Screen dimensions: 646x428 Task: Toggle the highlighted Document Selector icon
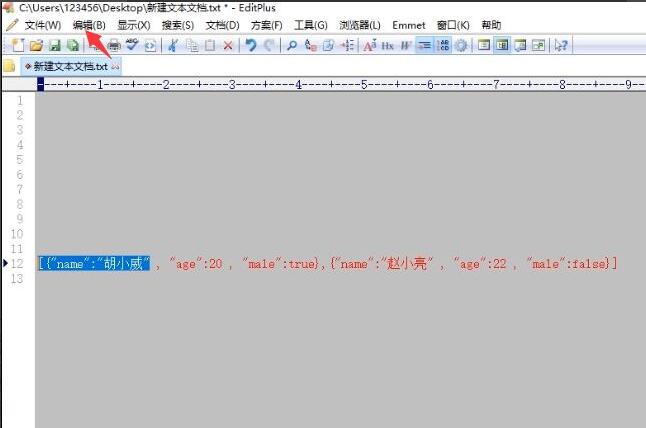(502, 45)
